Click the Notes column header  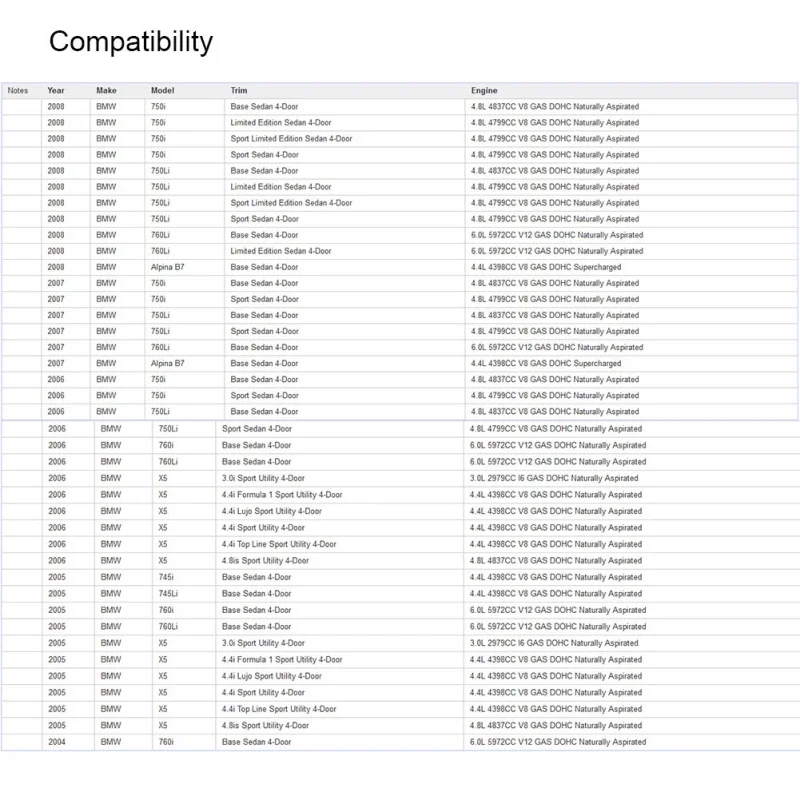[x=18, y=90]
